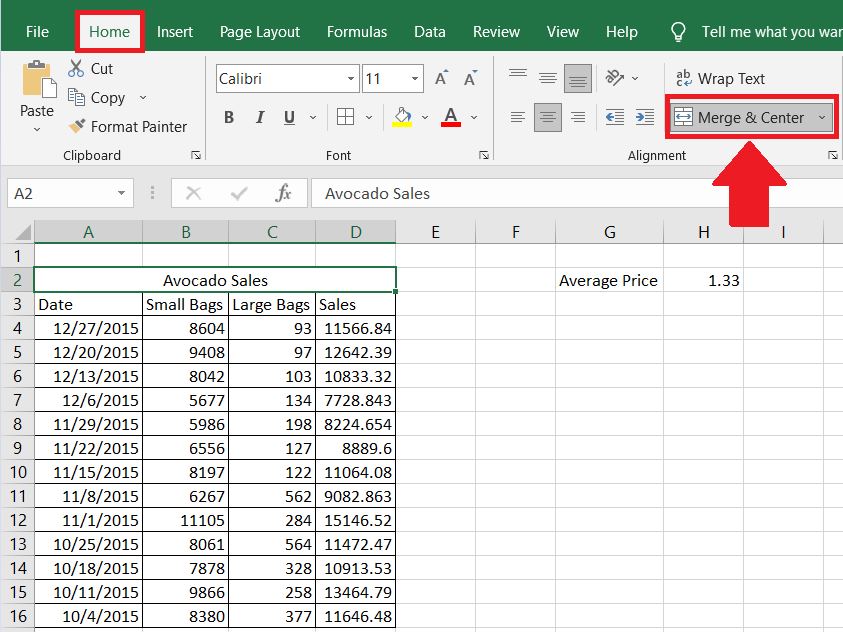Screen dimensions: 843x632
Task: Increase the indent
Action: 645,117
